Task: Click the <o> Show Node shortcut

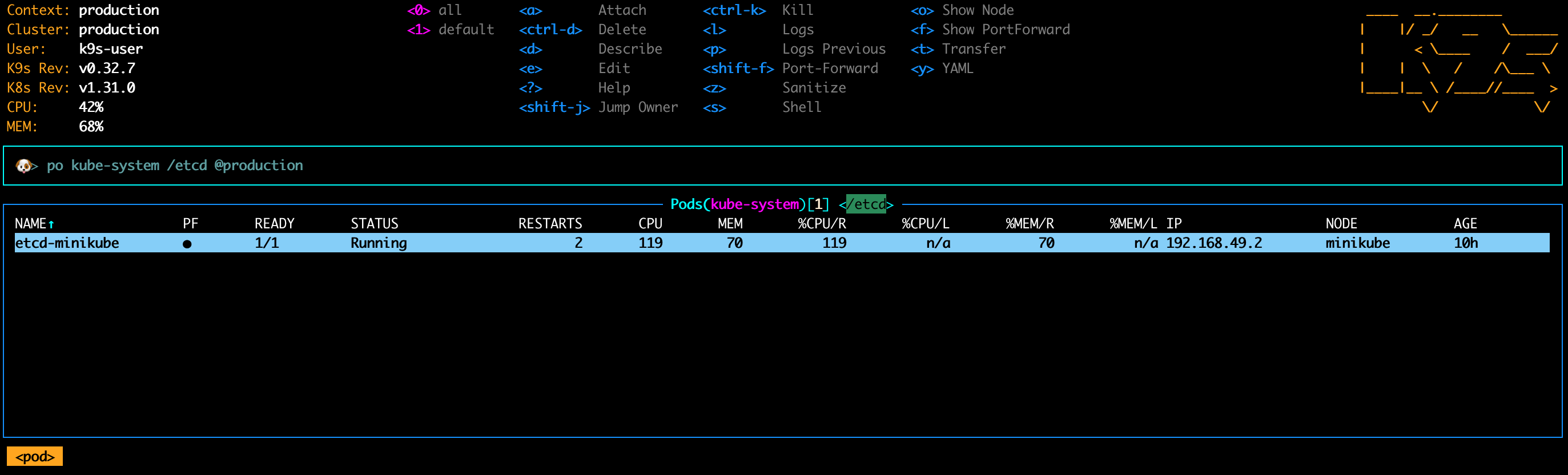Action: [962, 10]
